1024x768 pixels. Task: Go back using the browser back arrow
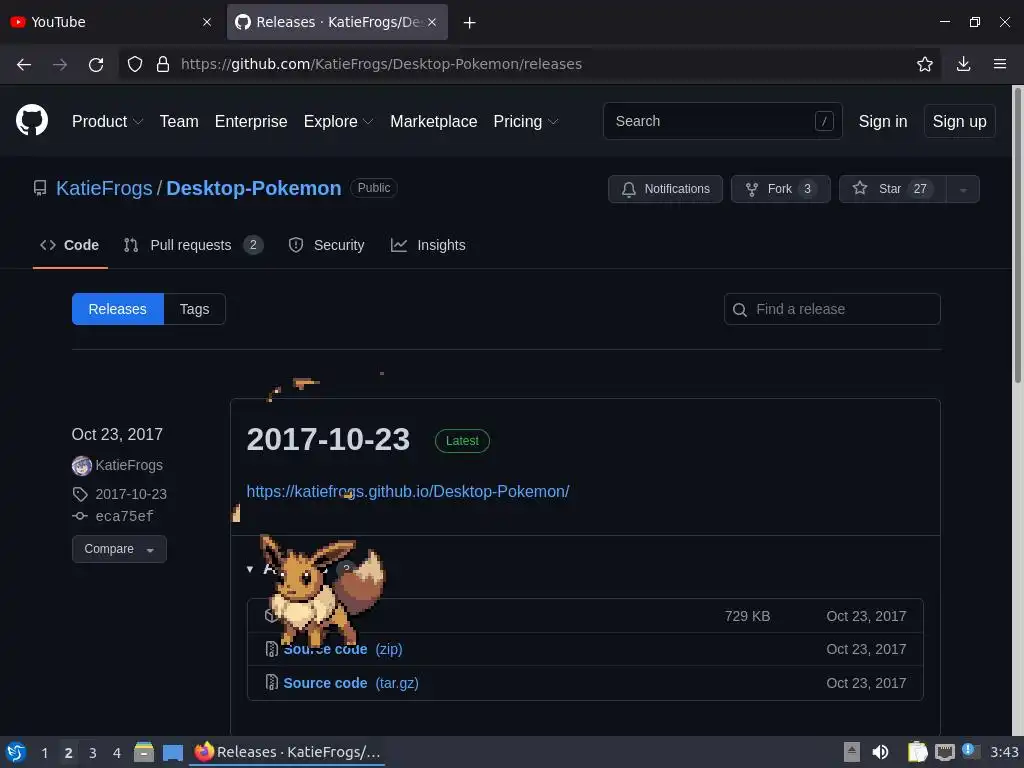coord(24,64)
